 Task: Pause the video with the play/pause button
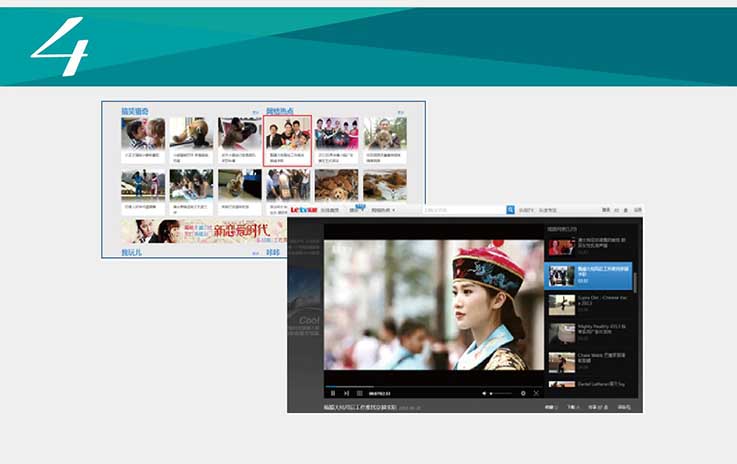(x=333, y=393)
